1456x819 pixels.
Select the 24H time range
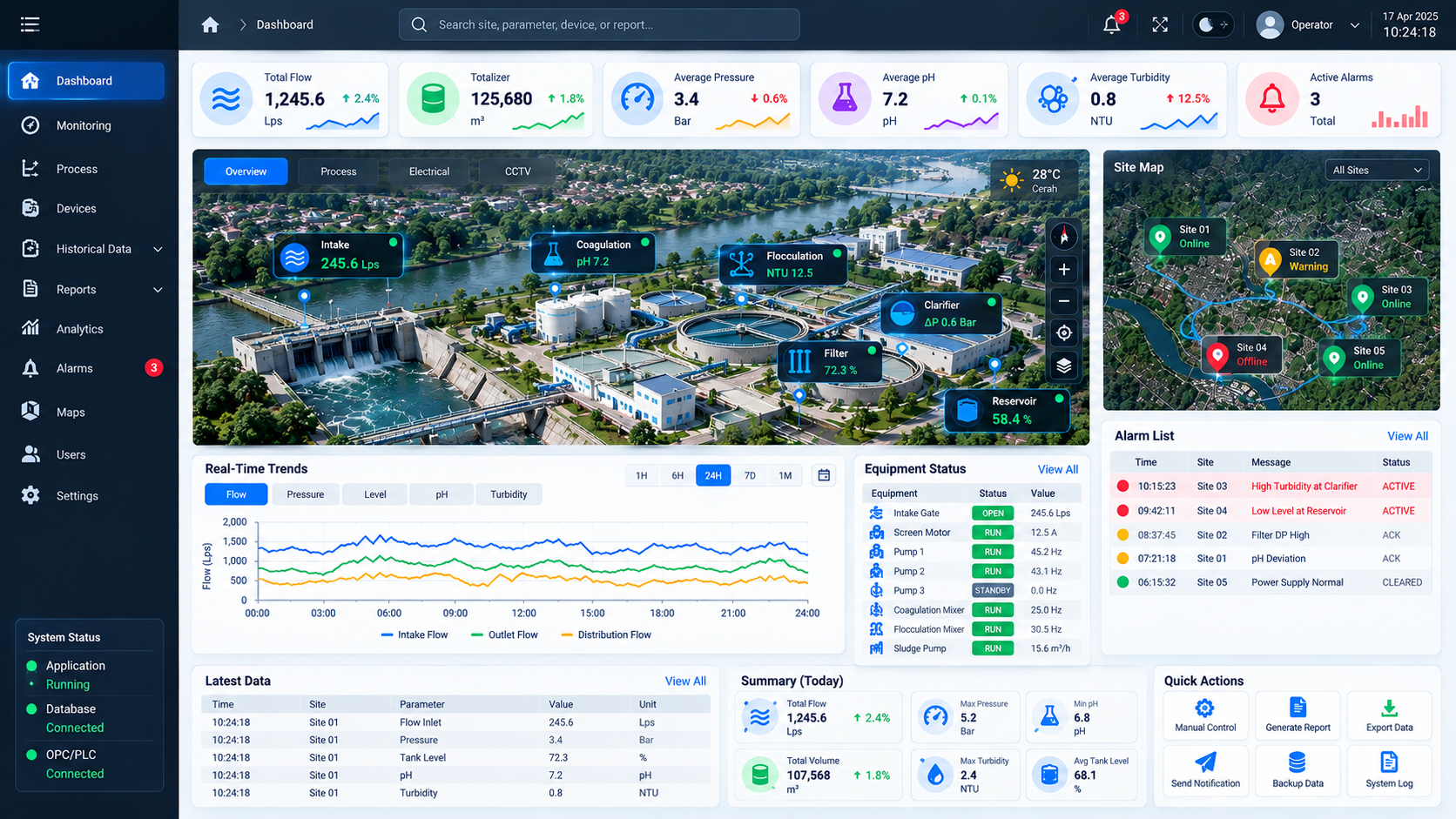tap(713, 475)
